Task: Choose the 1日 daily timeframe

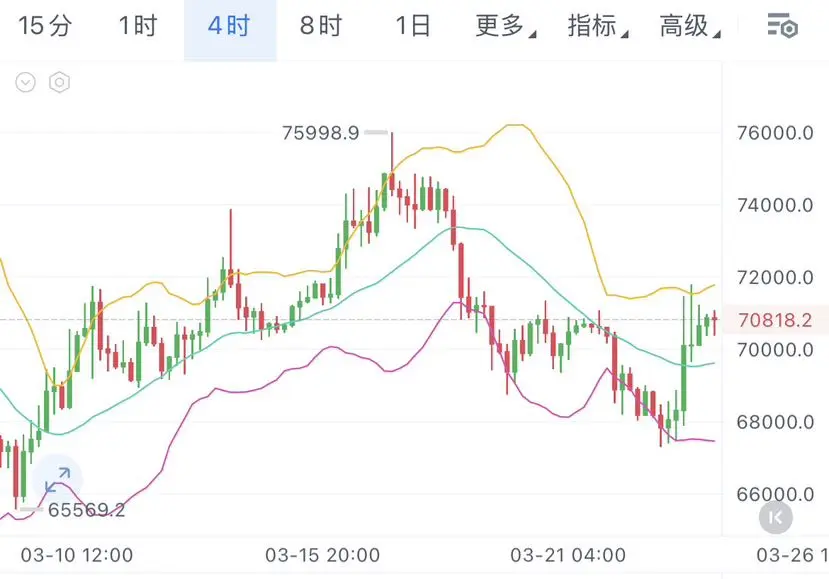Action: coord(413,26)
